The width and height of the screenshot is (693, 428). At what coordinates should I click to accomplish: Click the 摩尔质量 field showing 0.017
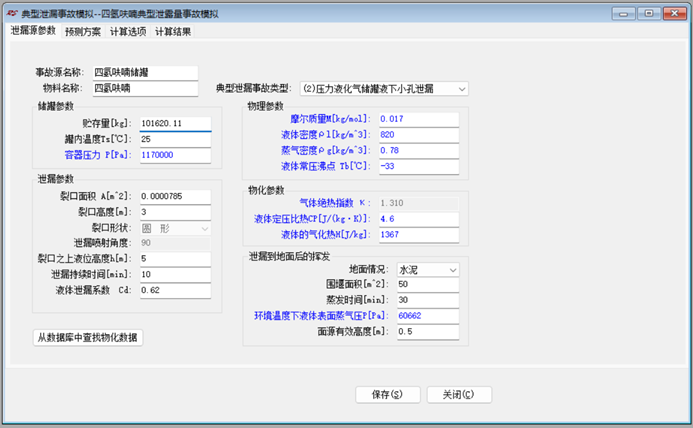[x=419, y=119]
